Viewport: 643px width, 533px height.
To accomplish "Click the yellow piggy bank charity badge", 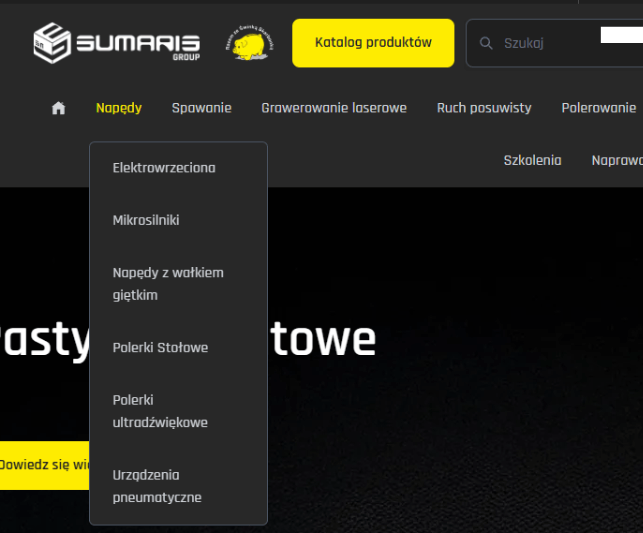I will click(250, 43).
